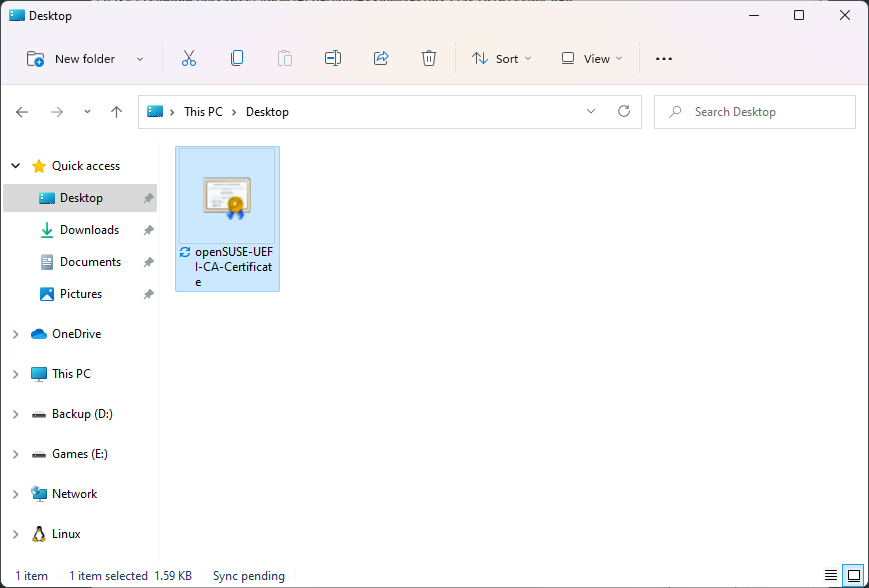Select Downloads in Quick access
This screenshot has height=588, width=869.
89,230
